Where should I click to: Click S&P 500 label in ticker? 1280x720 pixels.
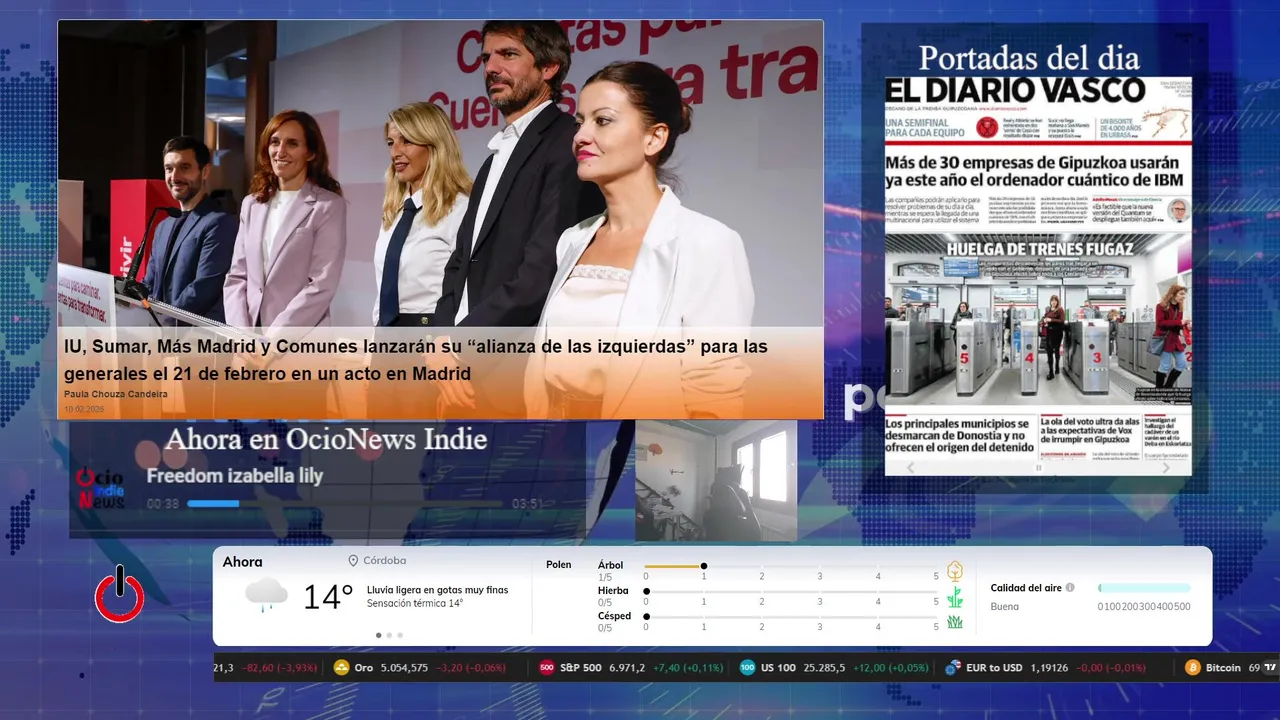coord(581,668)
